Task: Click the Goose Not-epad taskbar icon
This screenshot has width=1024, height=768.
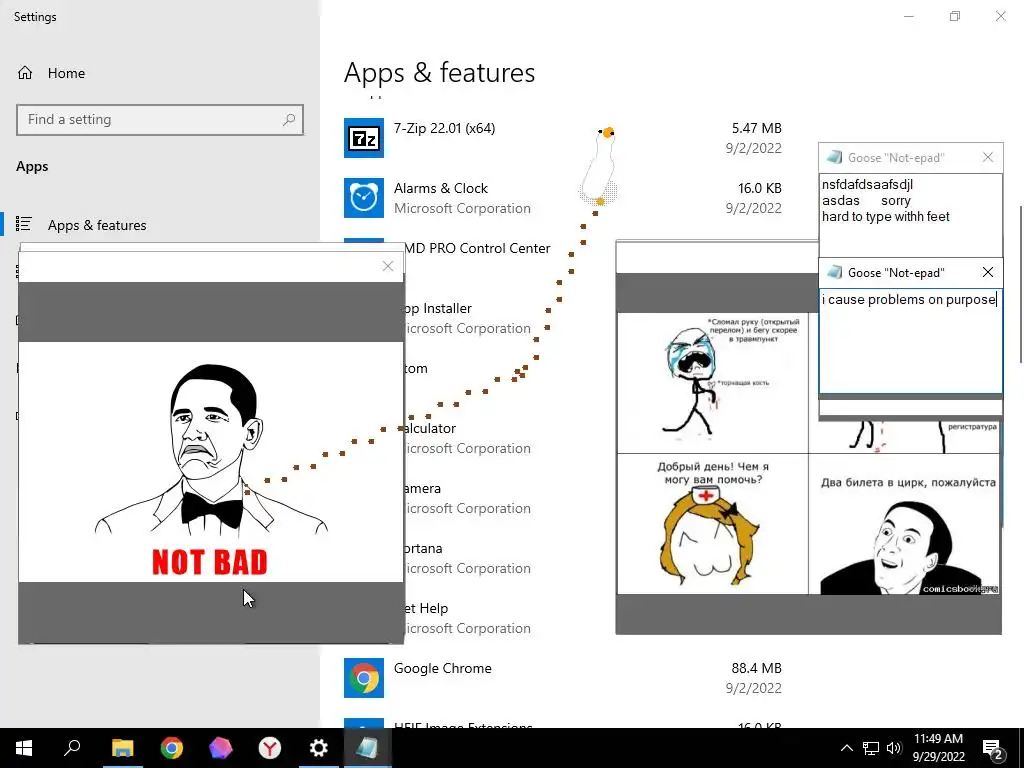Action: (367, 748)
